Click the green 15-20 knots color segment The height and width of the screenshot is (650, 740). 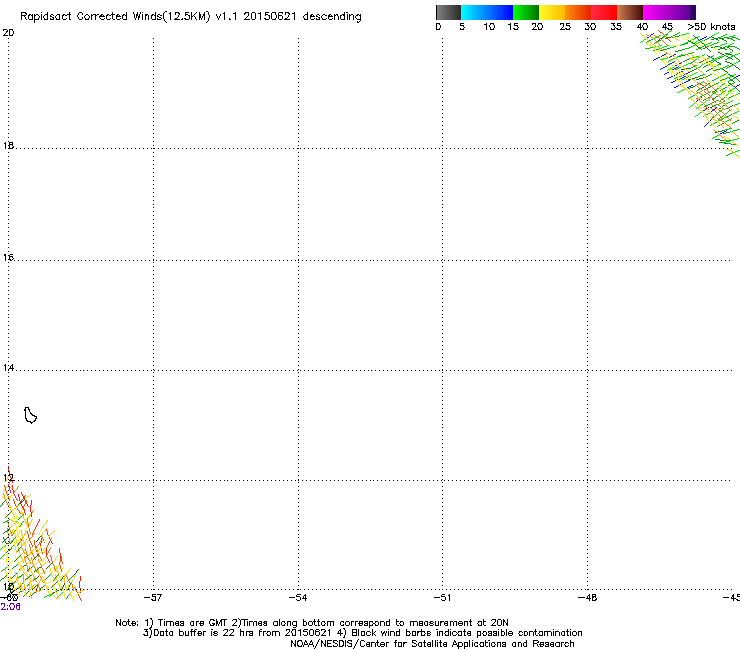click(526, 12)
